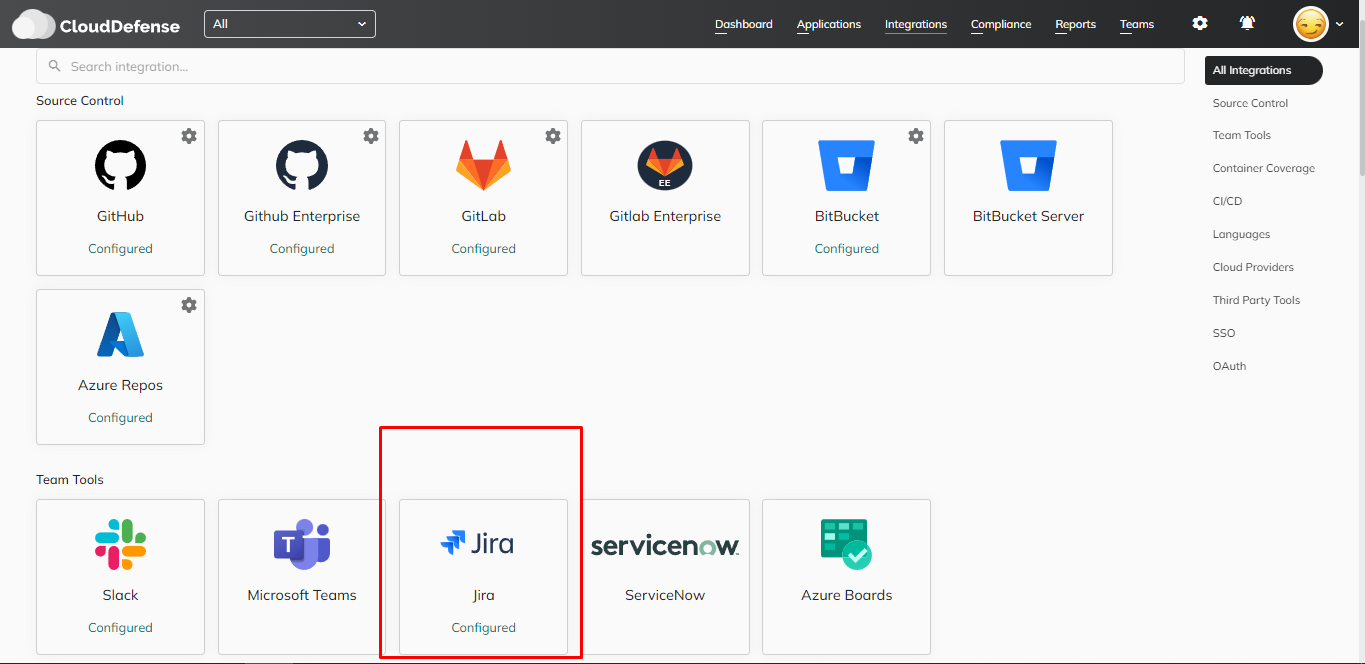Click the GitHub octocat logo
The width and height of the screenshot is (1365, 664).
(120, 165)
